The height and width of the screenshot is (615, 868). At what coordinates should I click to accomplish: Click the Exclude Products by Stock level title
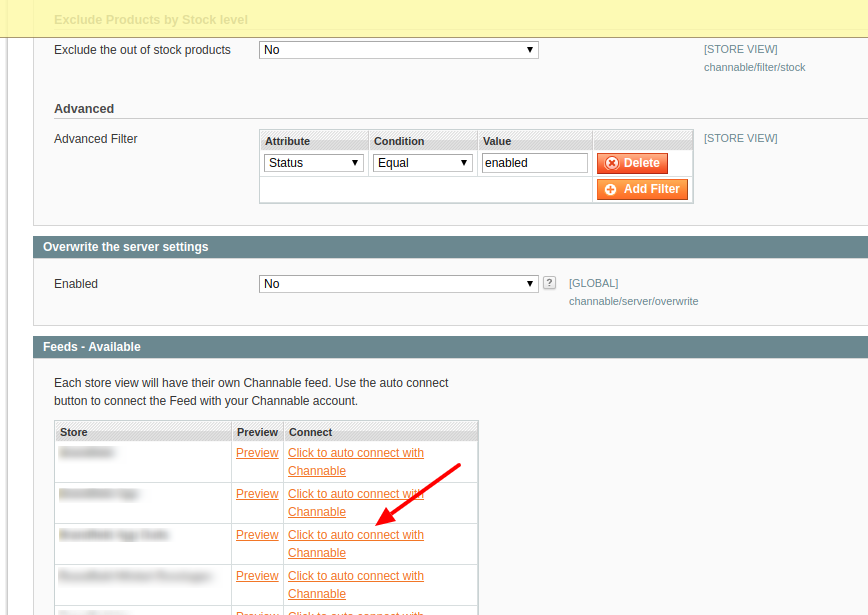151,19
